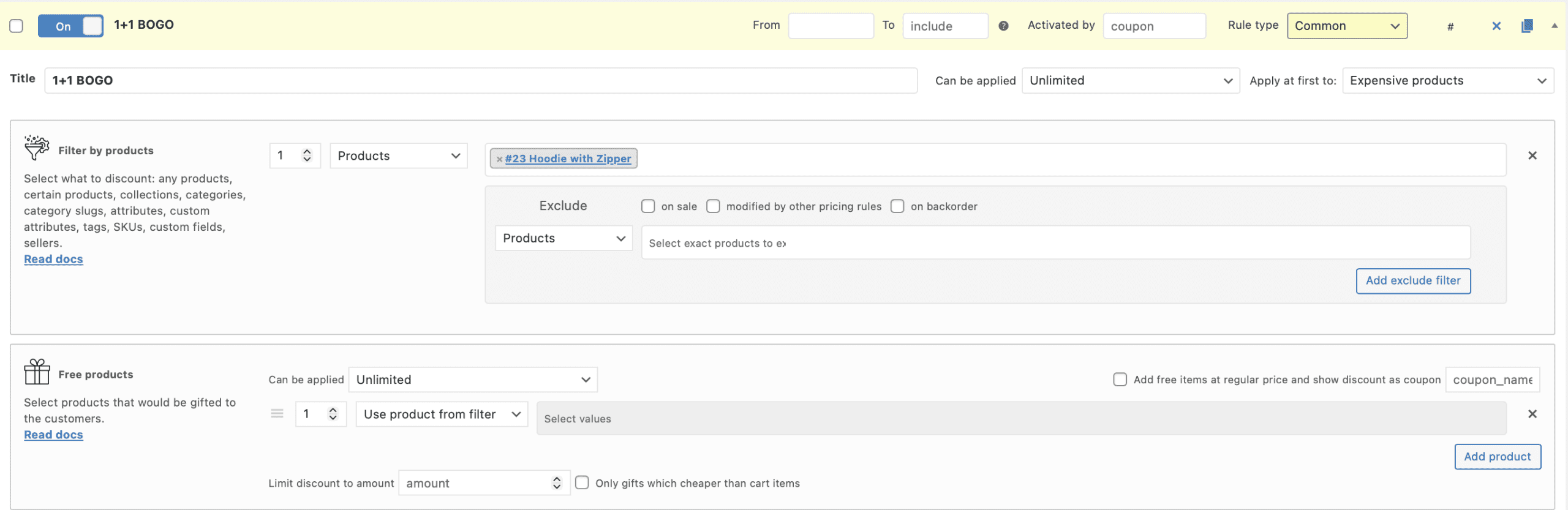
Task: Enable exclude on backorder option
Action: 897,206
